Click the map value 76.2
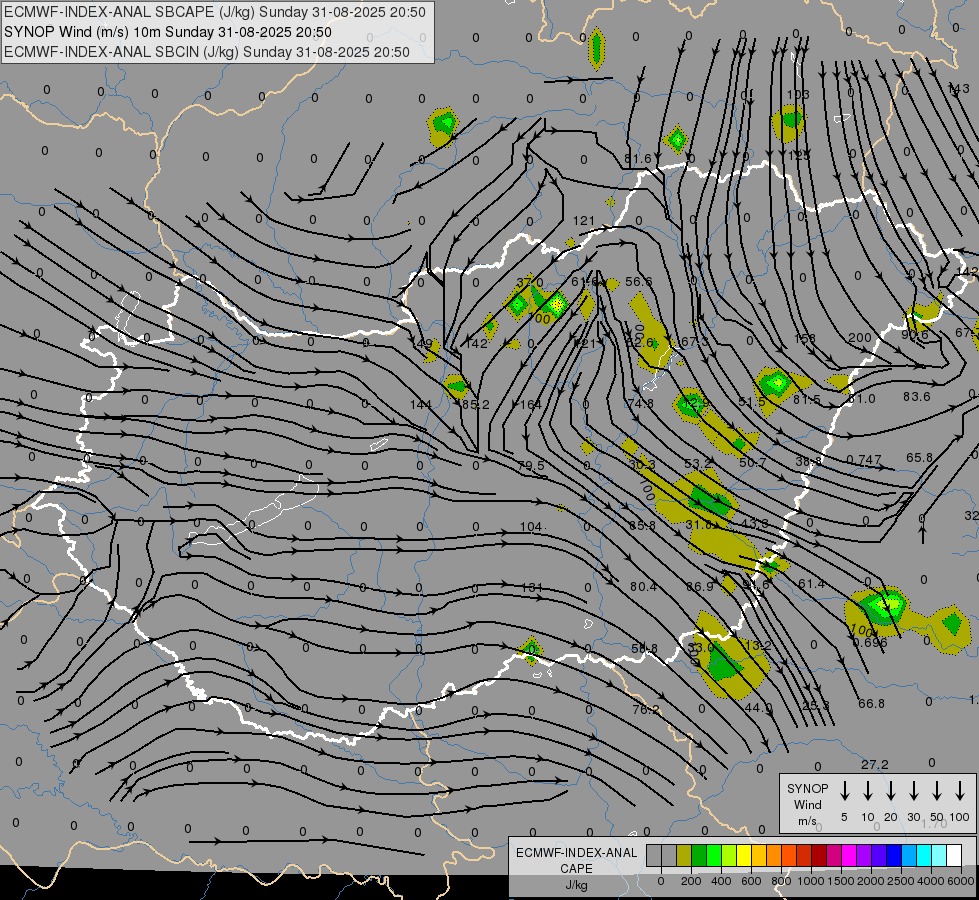 point(646,710)
